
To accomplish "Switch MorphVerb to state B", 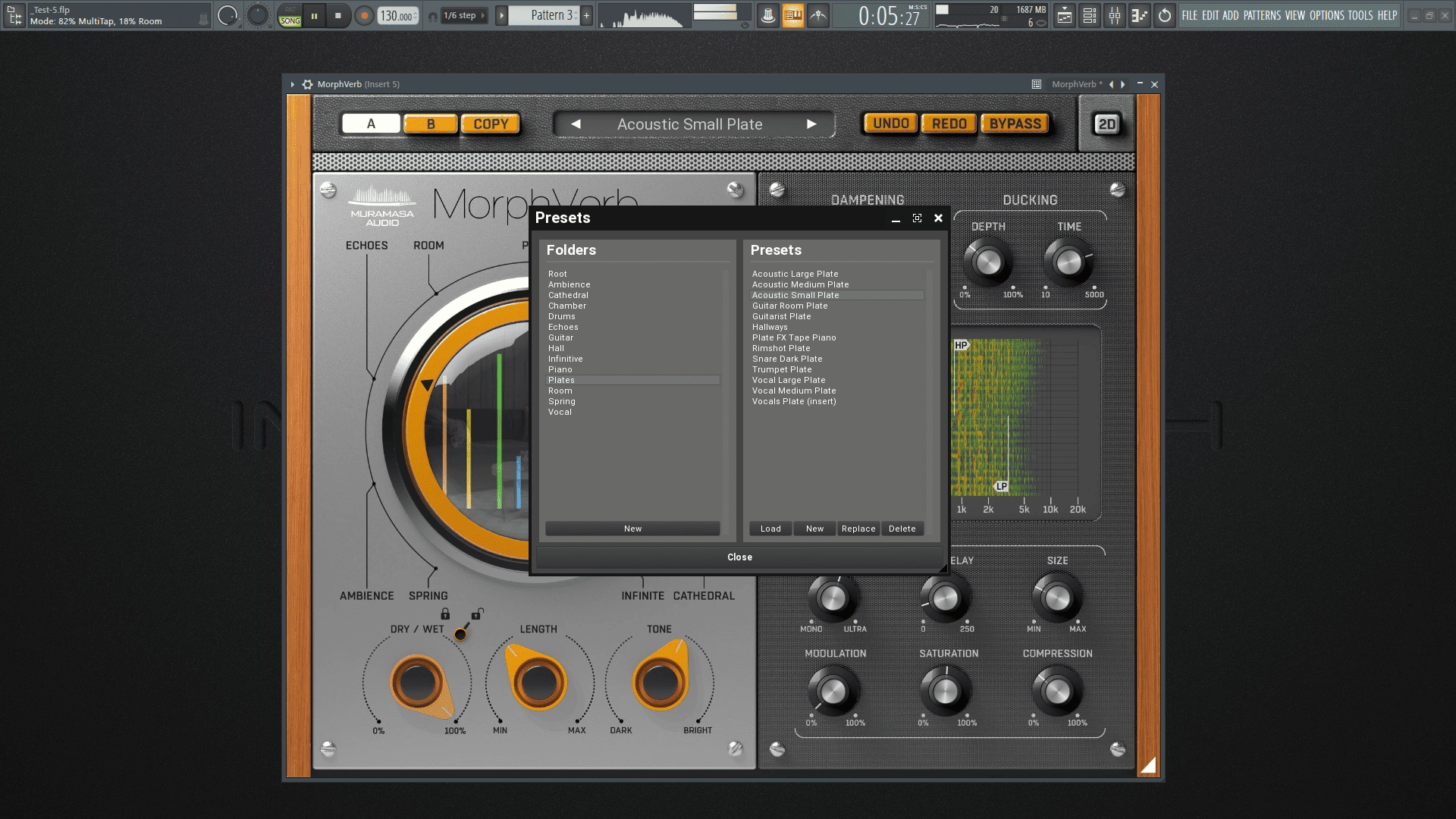I will click(x=431, y=124).
